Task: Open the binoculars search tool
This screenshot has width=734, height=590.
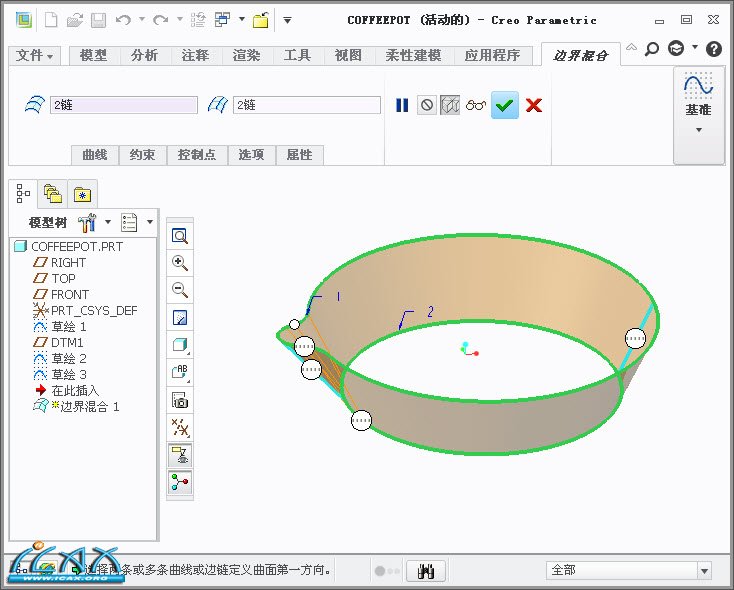Action: tap(428, 570)
